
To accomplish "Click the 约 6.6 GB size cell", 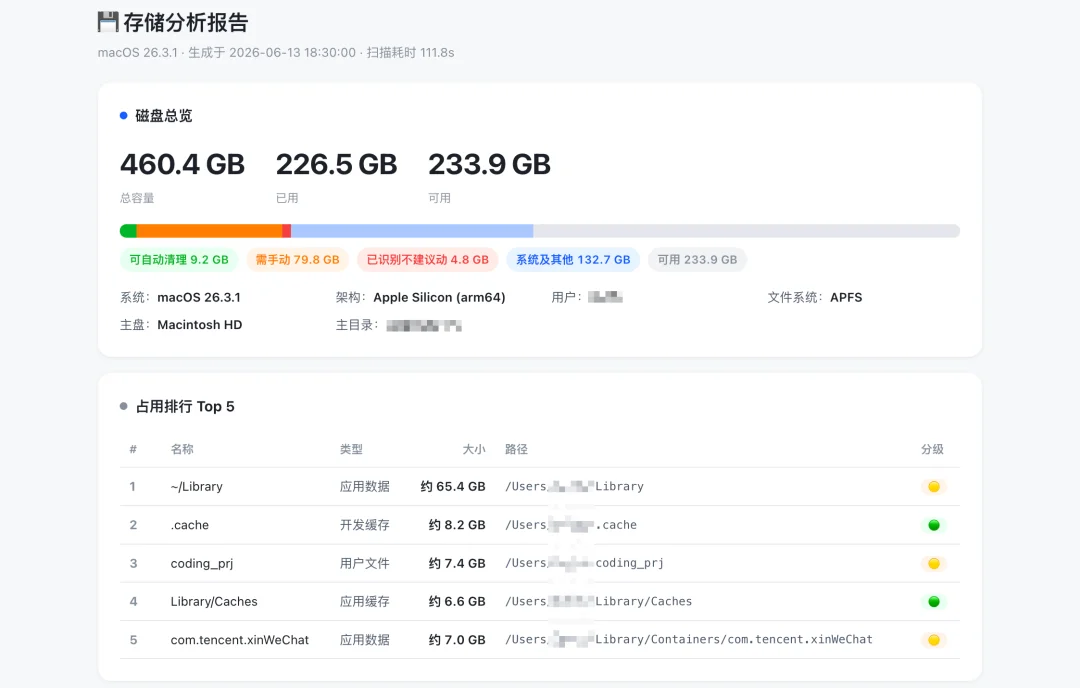I will click(457, 602).
